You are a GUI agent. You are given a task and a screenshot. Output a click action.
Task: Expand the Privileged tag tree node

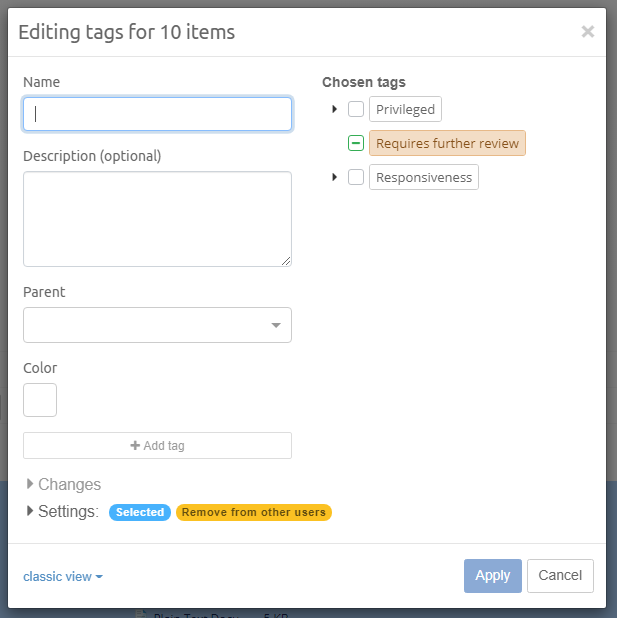click(335, 109)
